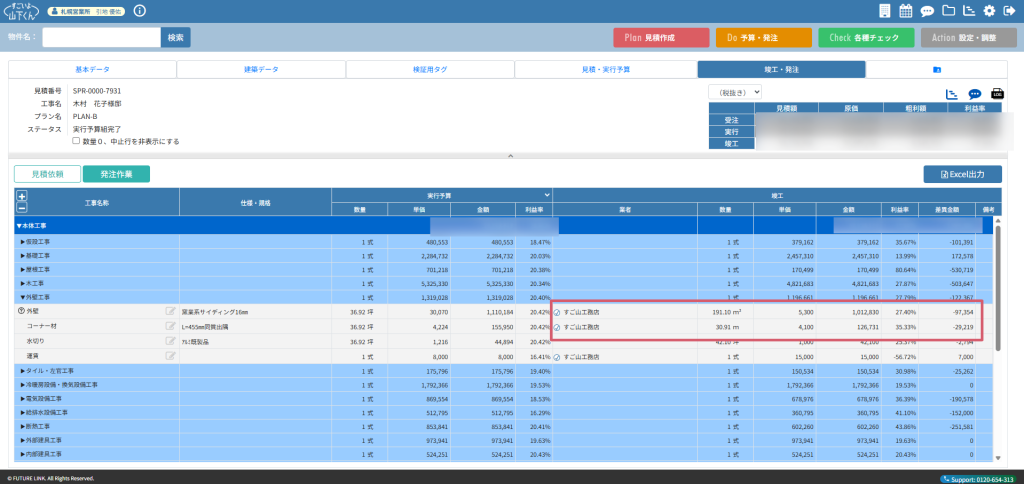The height and width of the screenshot is (484, 1024).
Task: Toggle 数量0、中止行を非表示にする checkbox
Action: click(x=77, y=141)
